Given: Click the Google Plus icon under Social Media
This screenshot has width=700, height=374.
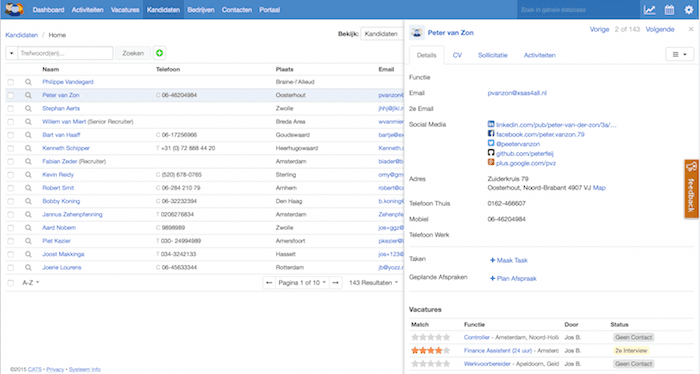Looking at the screenshot, I should (491, 163).
